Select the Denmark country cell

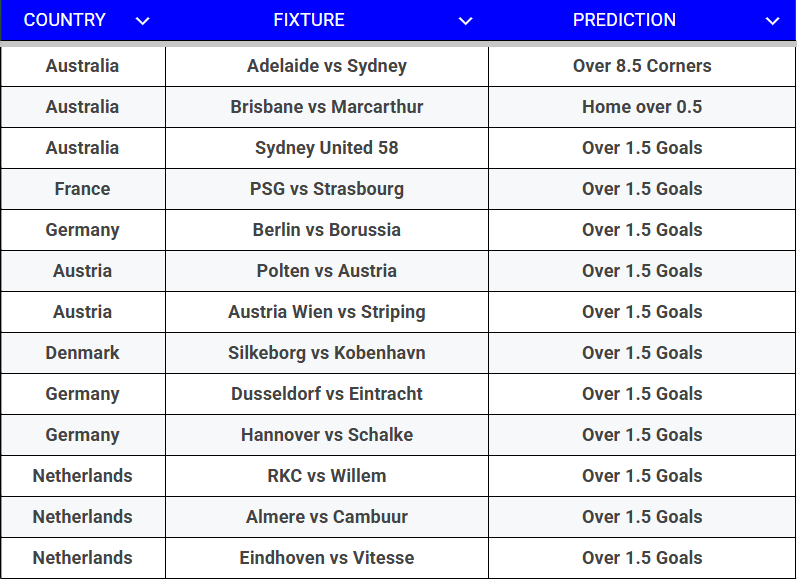(82, 353)
